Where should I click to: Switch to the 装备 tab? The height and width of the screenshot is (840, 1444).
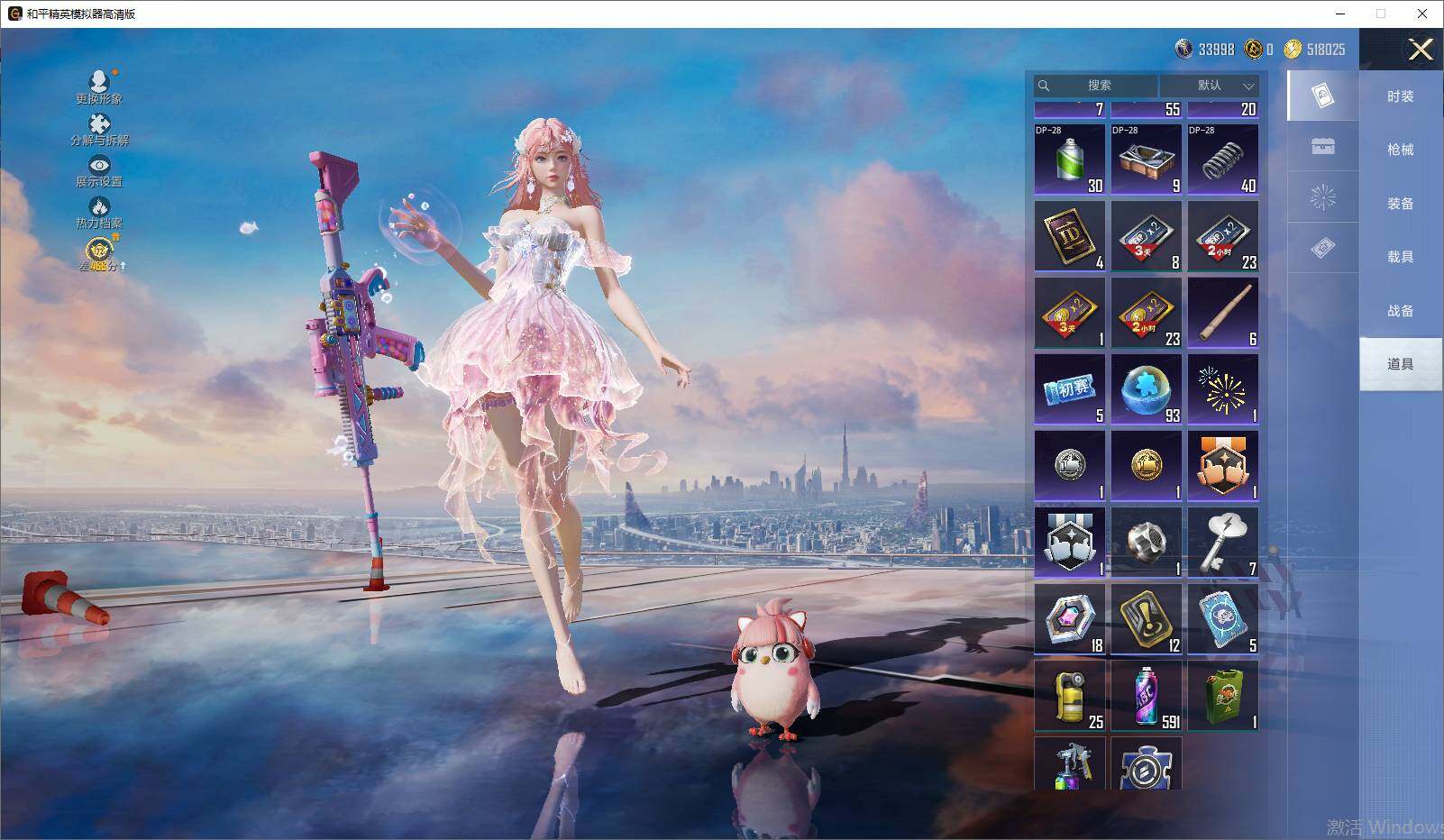1401,204
